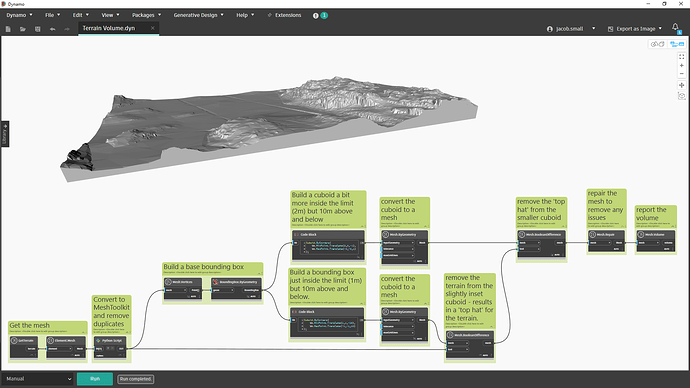The height and width of the screenshot is (388, 690).
Task: Click the upper Mesh.BooleanDifference node icon
Action: (x=522, y=234)
